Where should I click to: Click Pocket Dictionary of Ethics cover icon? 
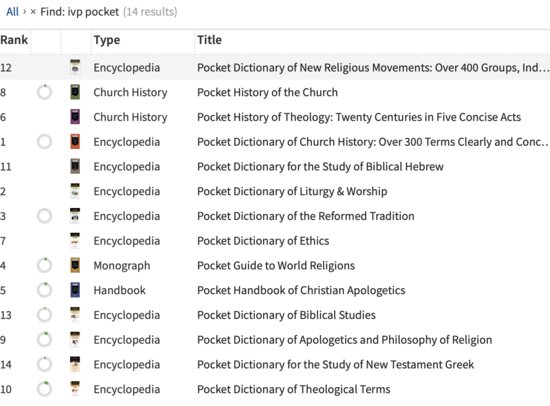tap(75, 241)
